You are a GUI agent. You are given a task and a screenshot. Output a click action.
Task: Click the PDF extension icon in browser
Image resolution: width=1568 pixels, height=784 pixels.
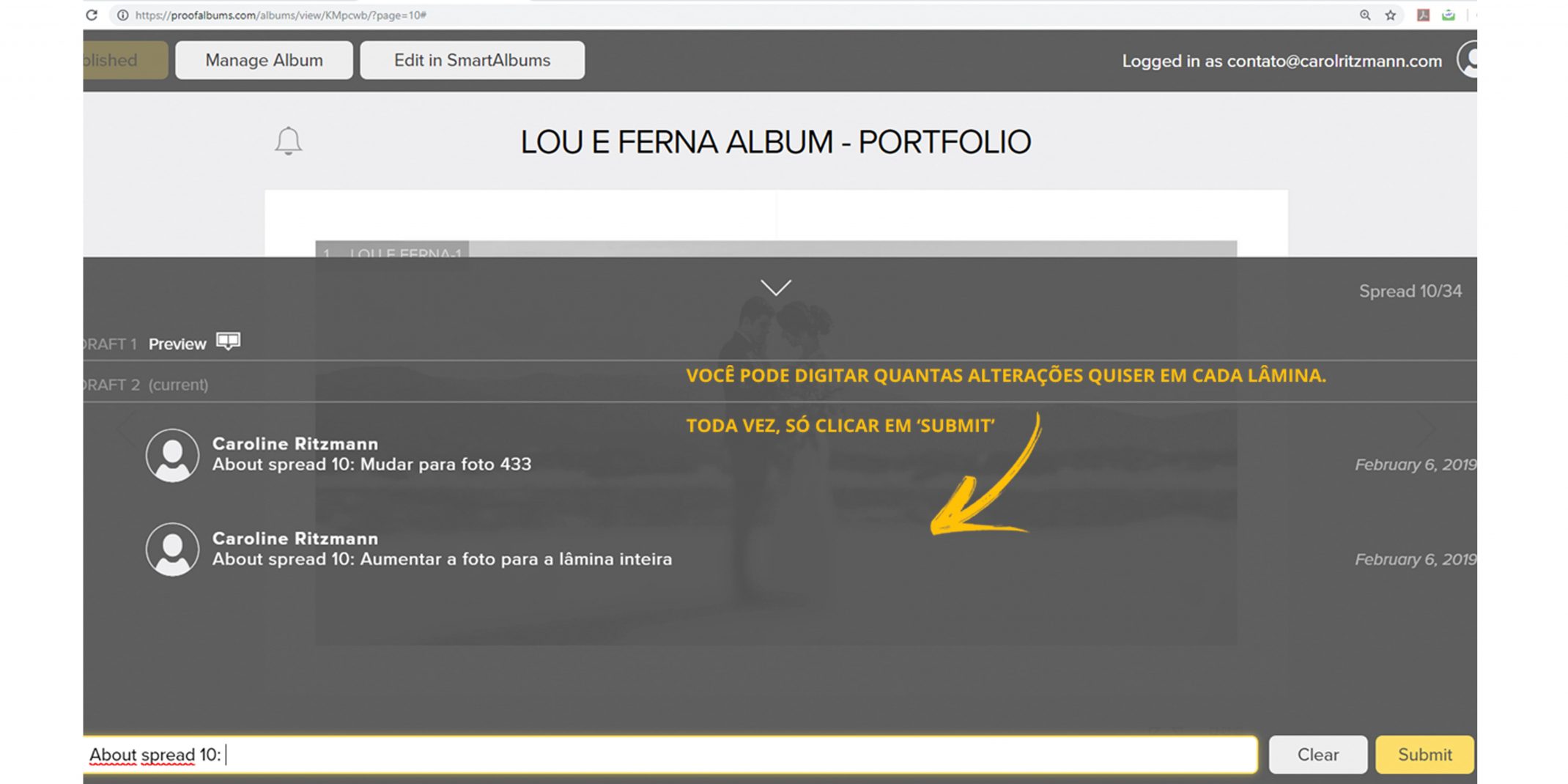coord(1423,15)
